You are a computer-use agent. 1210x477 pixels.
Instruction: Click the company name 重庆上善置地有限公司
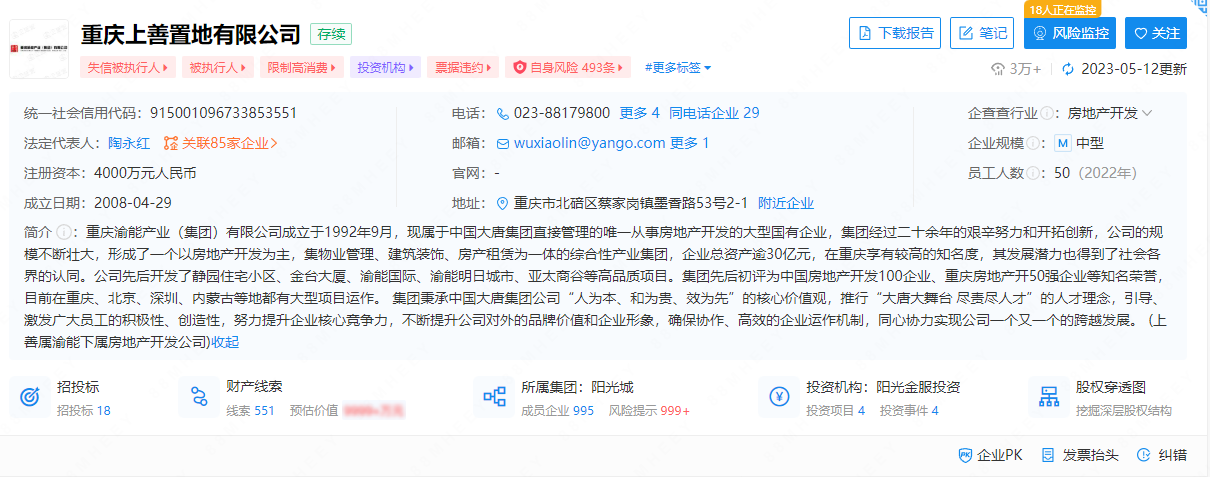click(x=190, y=34)
